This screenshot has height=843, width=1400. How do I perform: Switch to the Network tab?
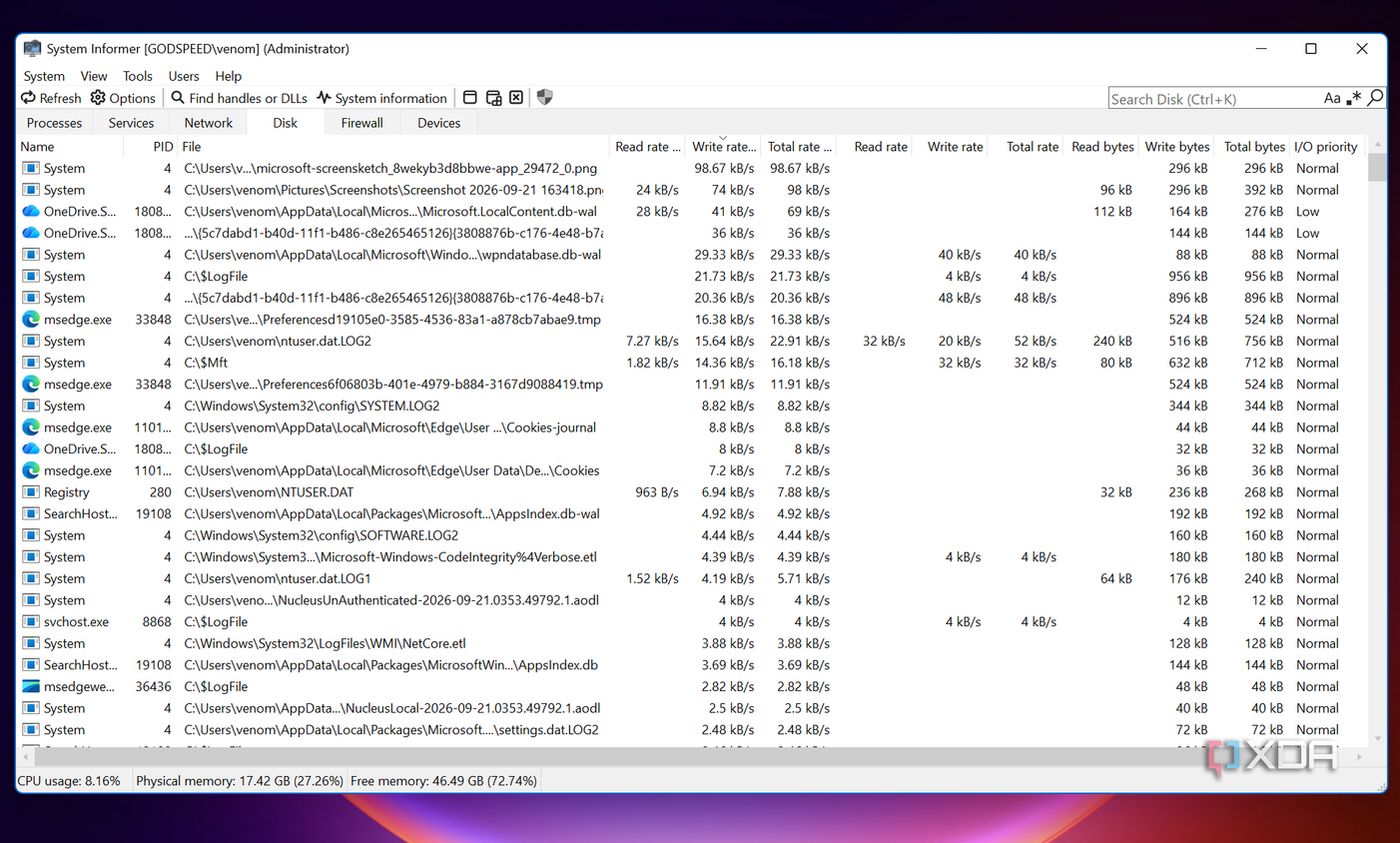[x=209, y=123]
